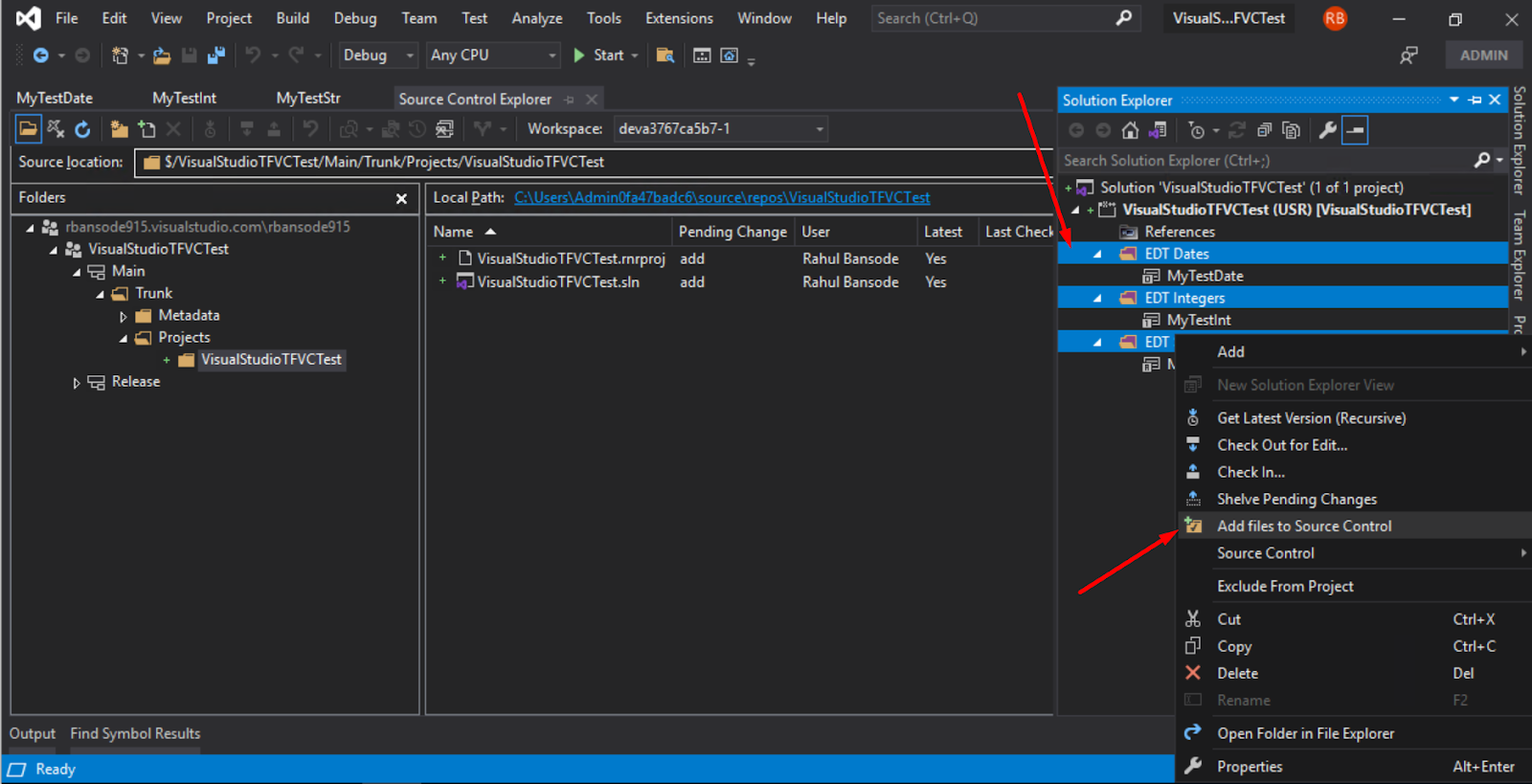Switch to the MyTestStr tab

point(308,98)
